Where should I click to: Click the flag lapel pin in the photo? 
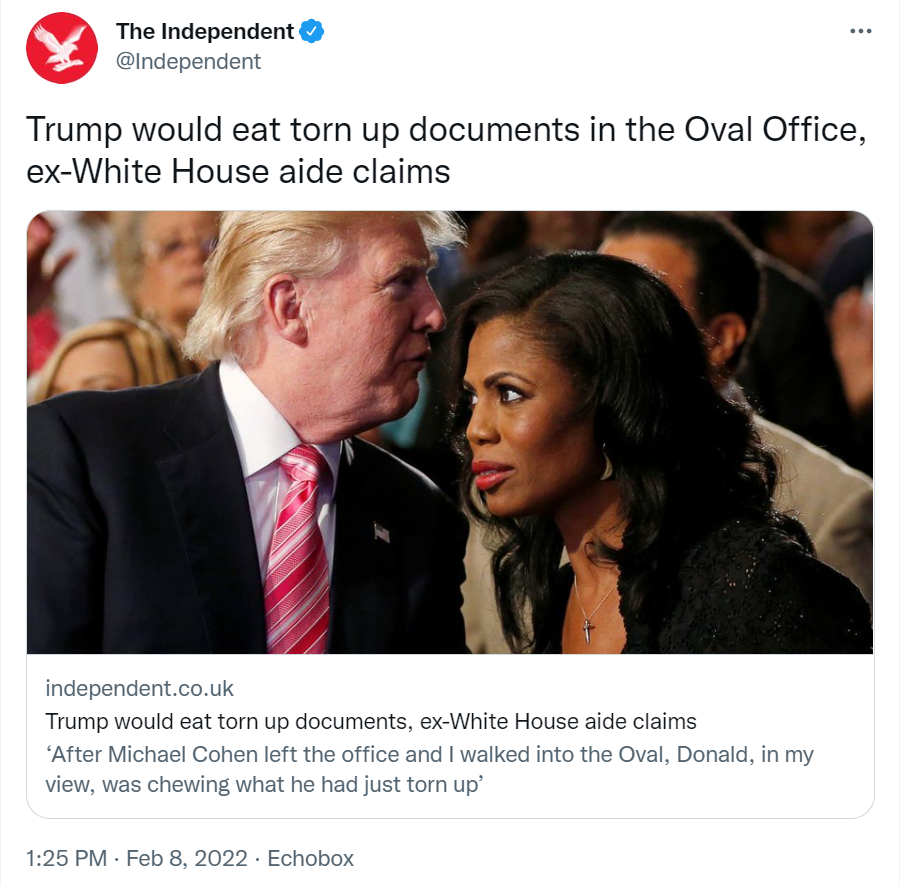click(381, 531)
